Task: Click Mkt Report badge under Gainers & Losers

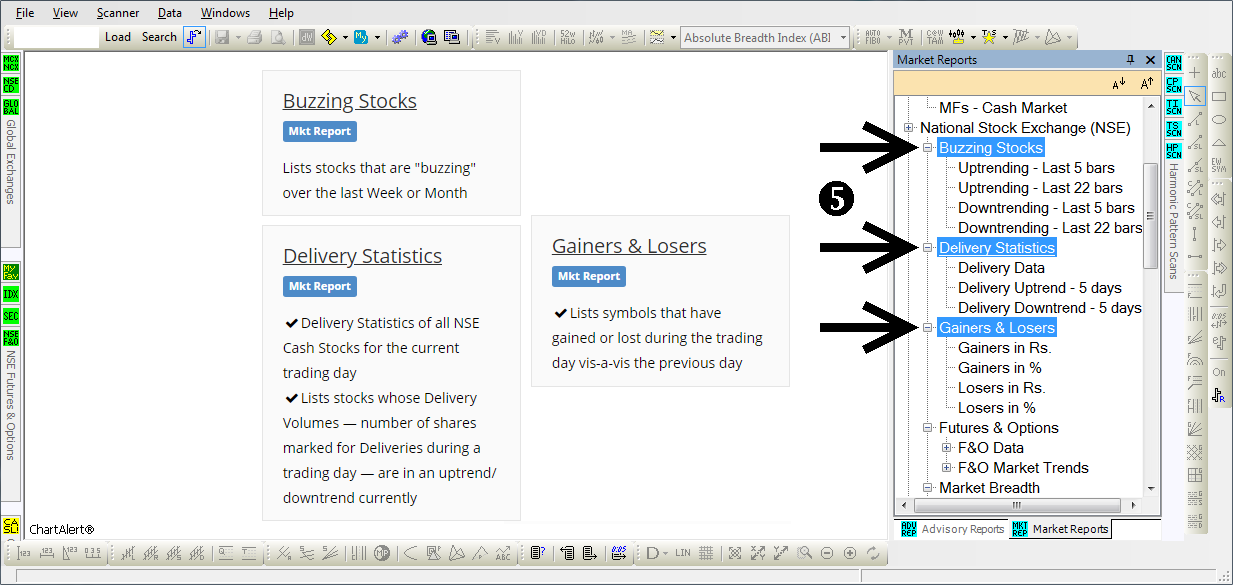Action: 588,276
